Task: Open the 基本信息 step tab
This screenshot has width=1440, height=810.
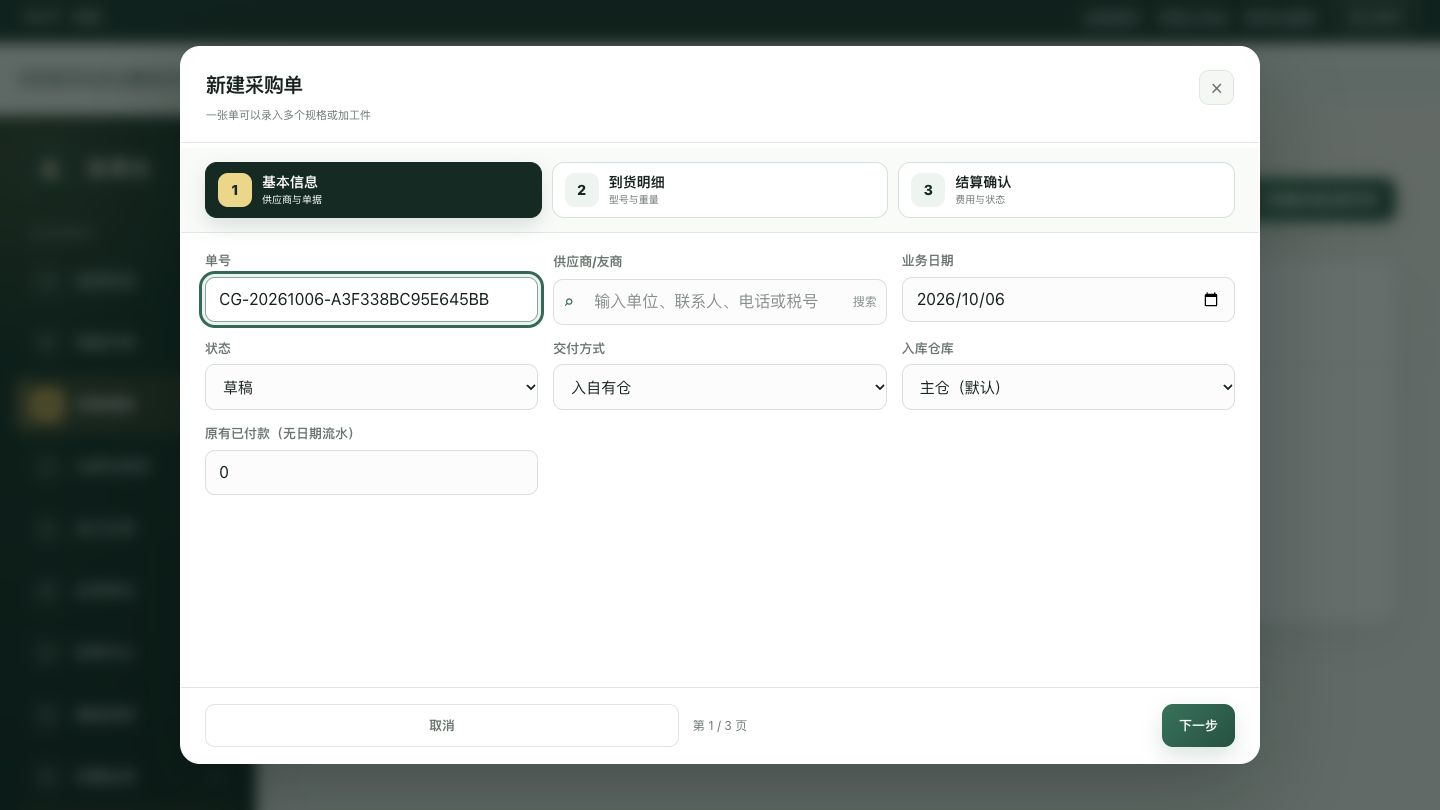Action: [x=373, y=190]
